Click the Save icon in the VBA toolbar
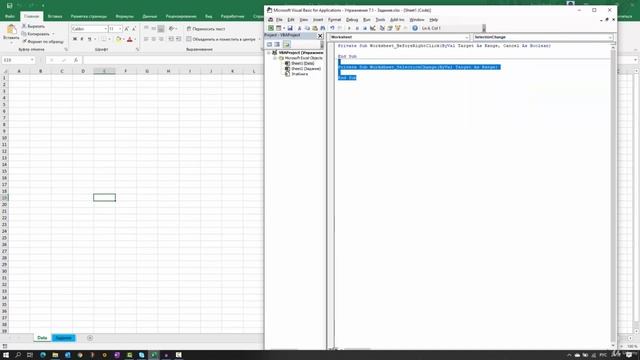The width and height of the screenshot is (640, 360). pyautogui.click(x=290, y=28)
